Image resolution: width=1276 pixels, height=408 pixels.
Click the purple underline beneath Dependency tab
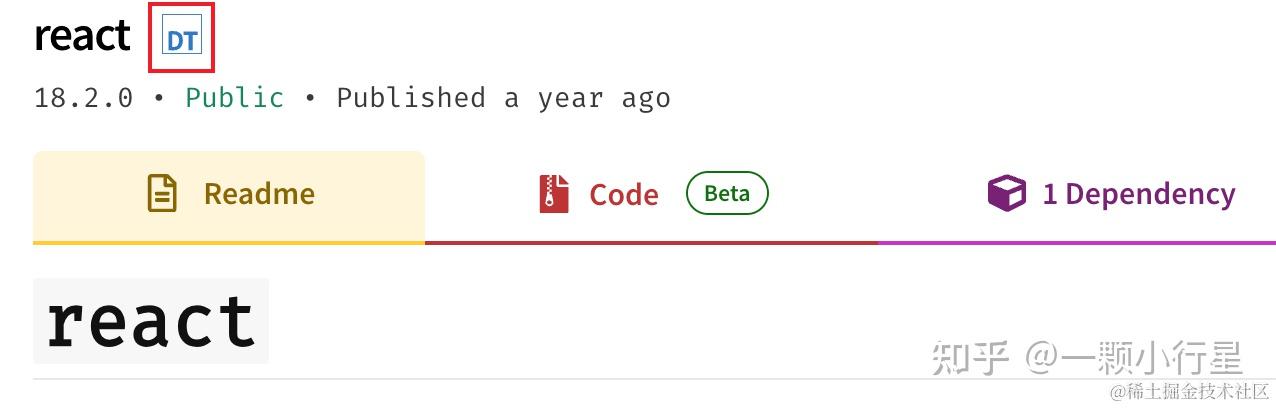click(x=1077, y=242)
